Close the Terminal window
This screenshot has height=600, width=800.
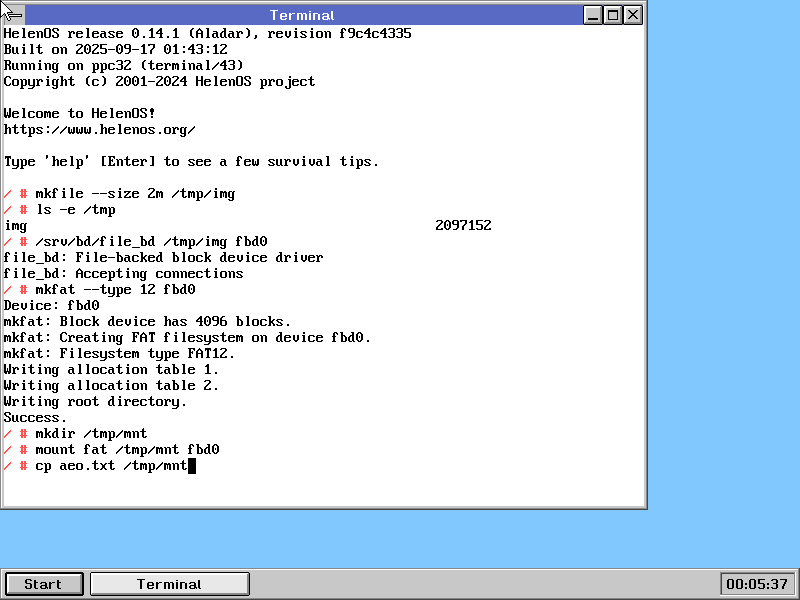633,15
